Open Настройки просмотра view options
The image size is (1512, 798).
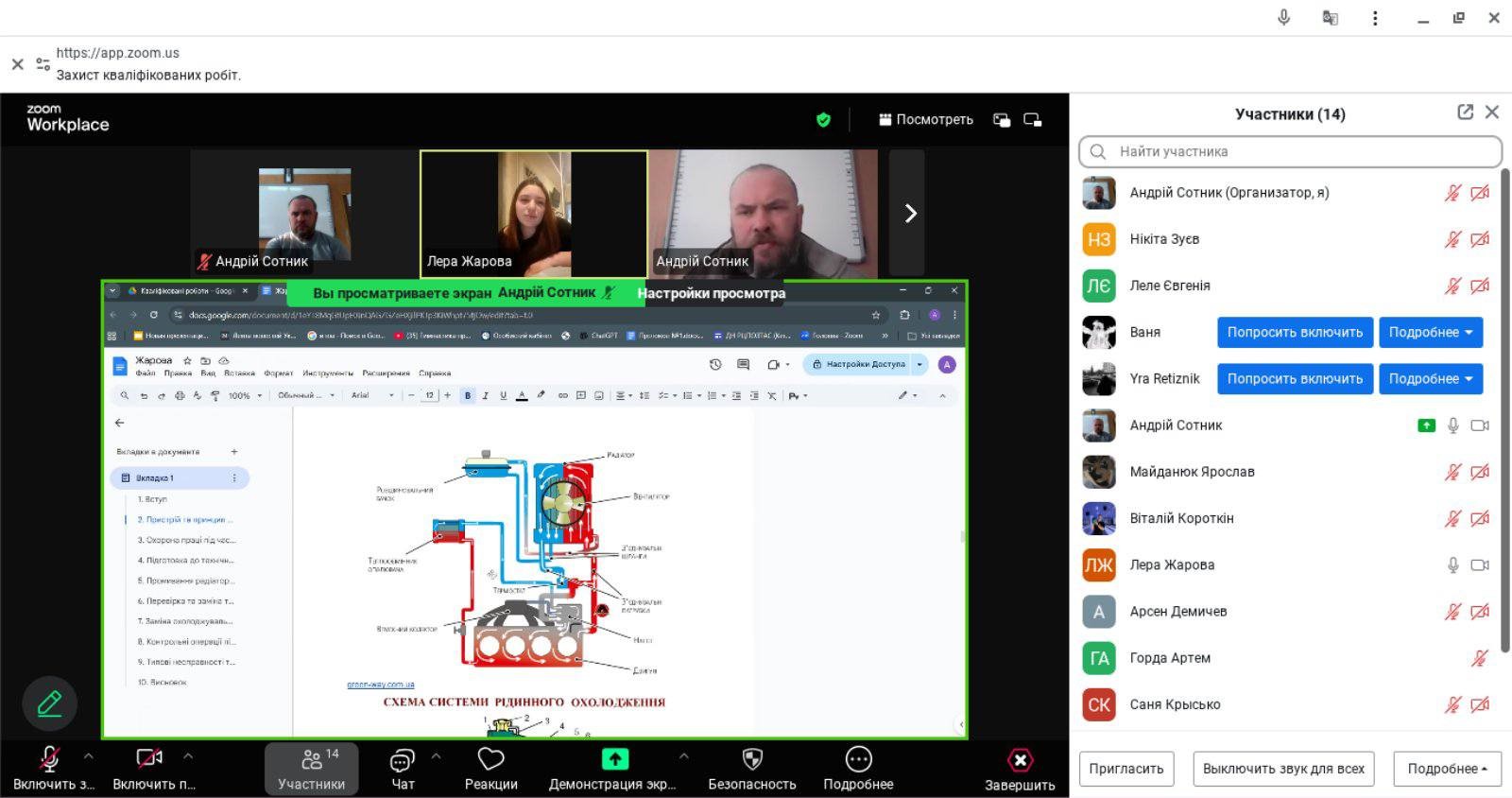coord(711,293)
